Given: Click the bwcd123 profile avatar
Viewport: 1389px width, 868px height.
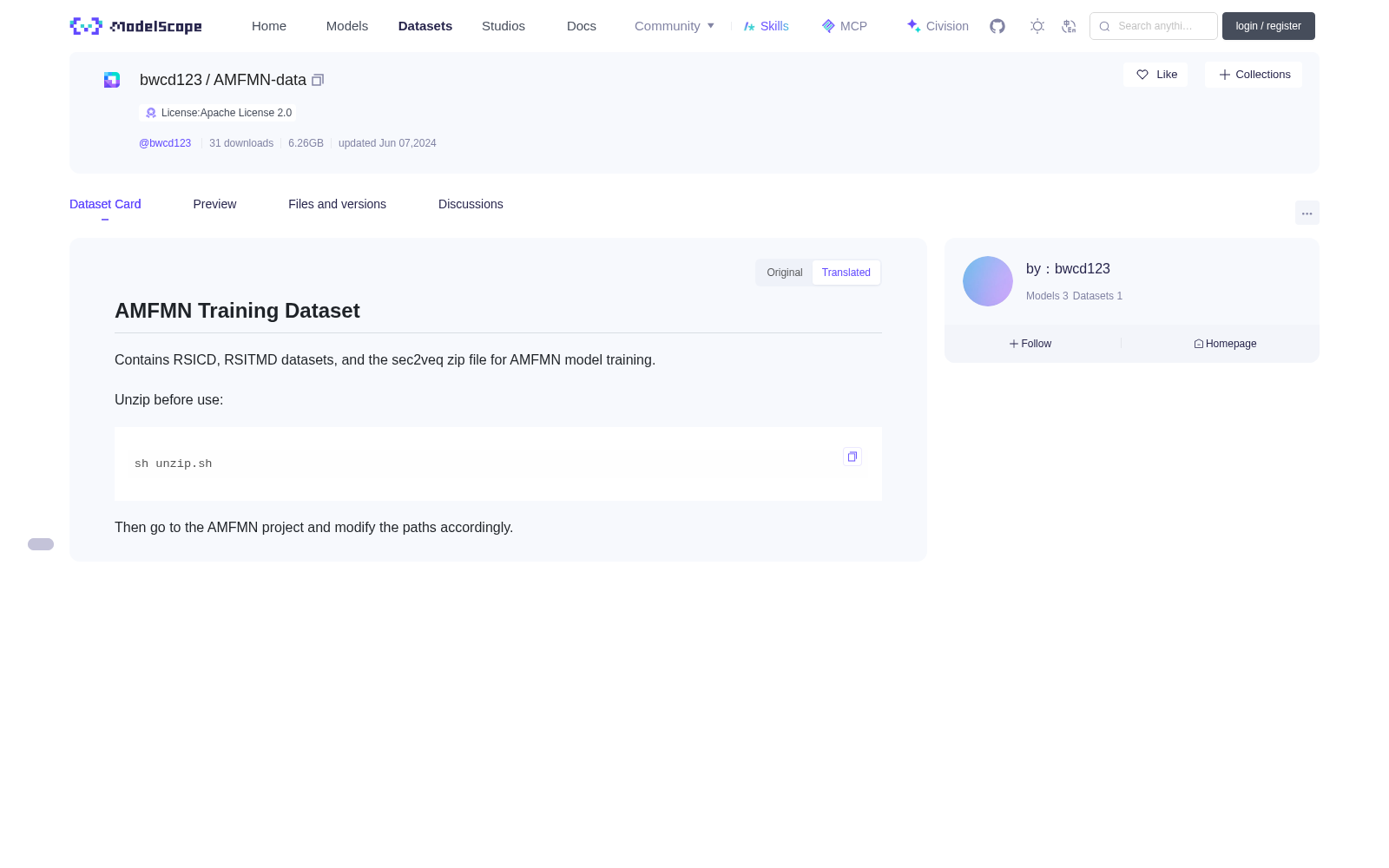Looking at the screenshot, I should coord(988,281).
